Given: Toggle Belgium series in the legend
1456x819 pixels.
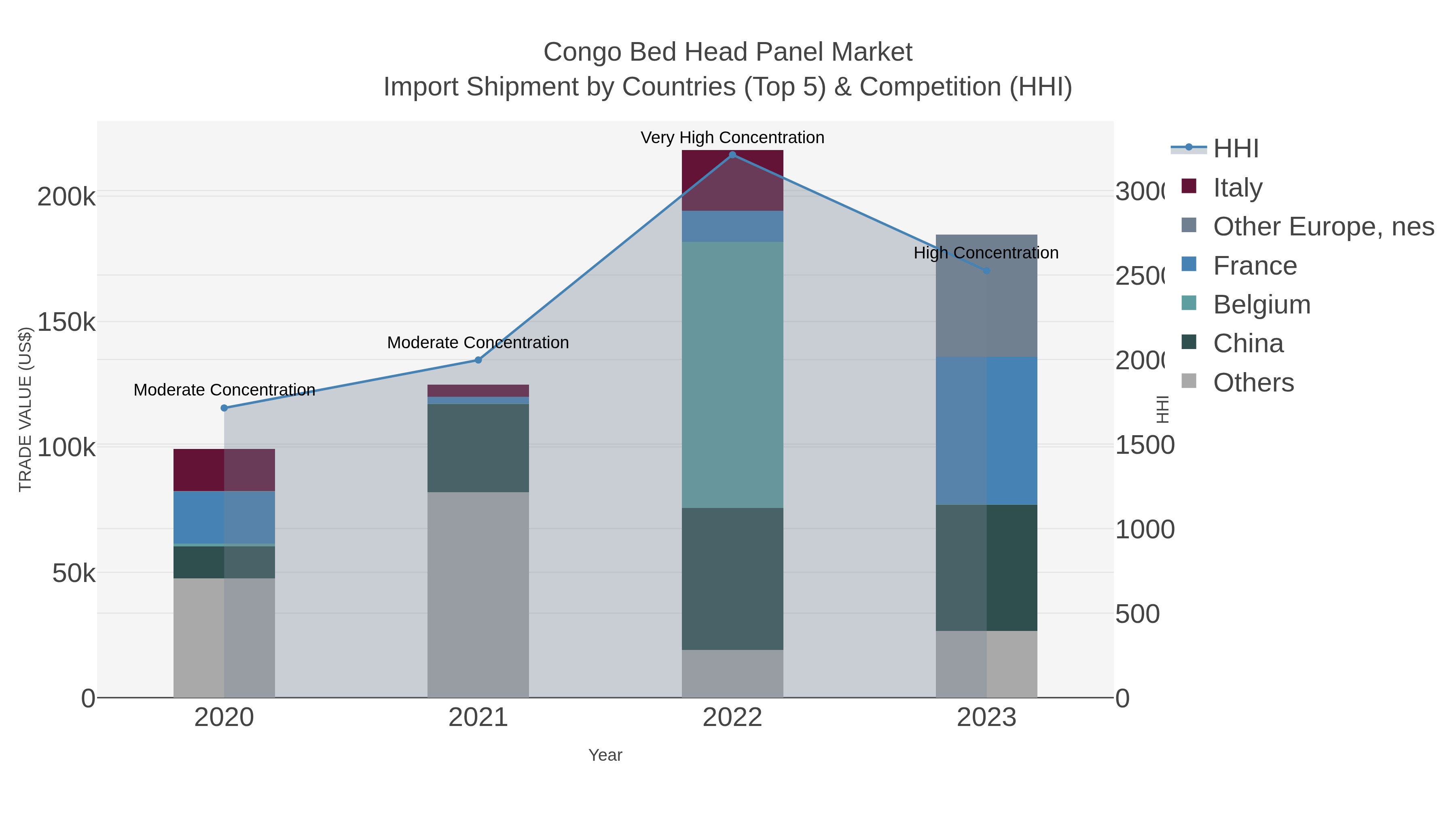Looking at the screenshot, I should tap(1246, 304).
